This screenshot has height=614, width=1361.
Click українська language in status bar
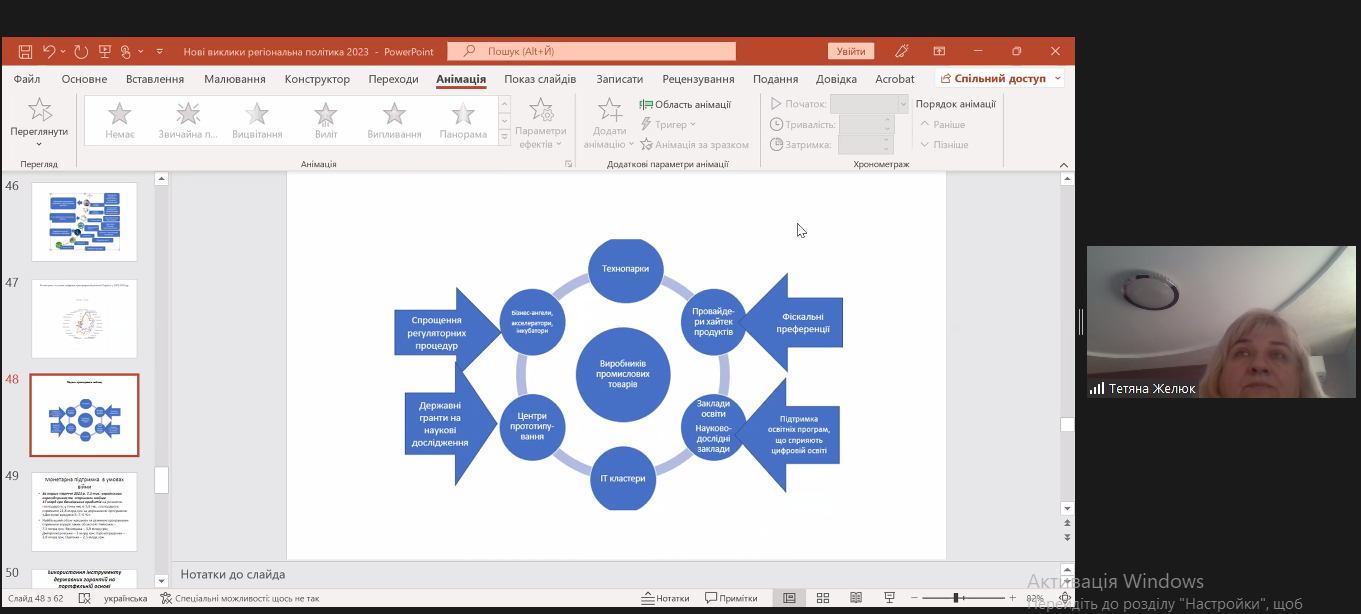(x=125, y=598)
